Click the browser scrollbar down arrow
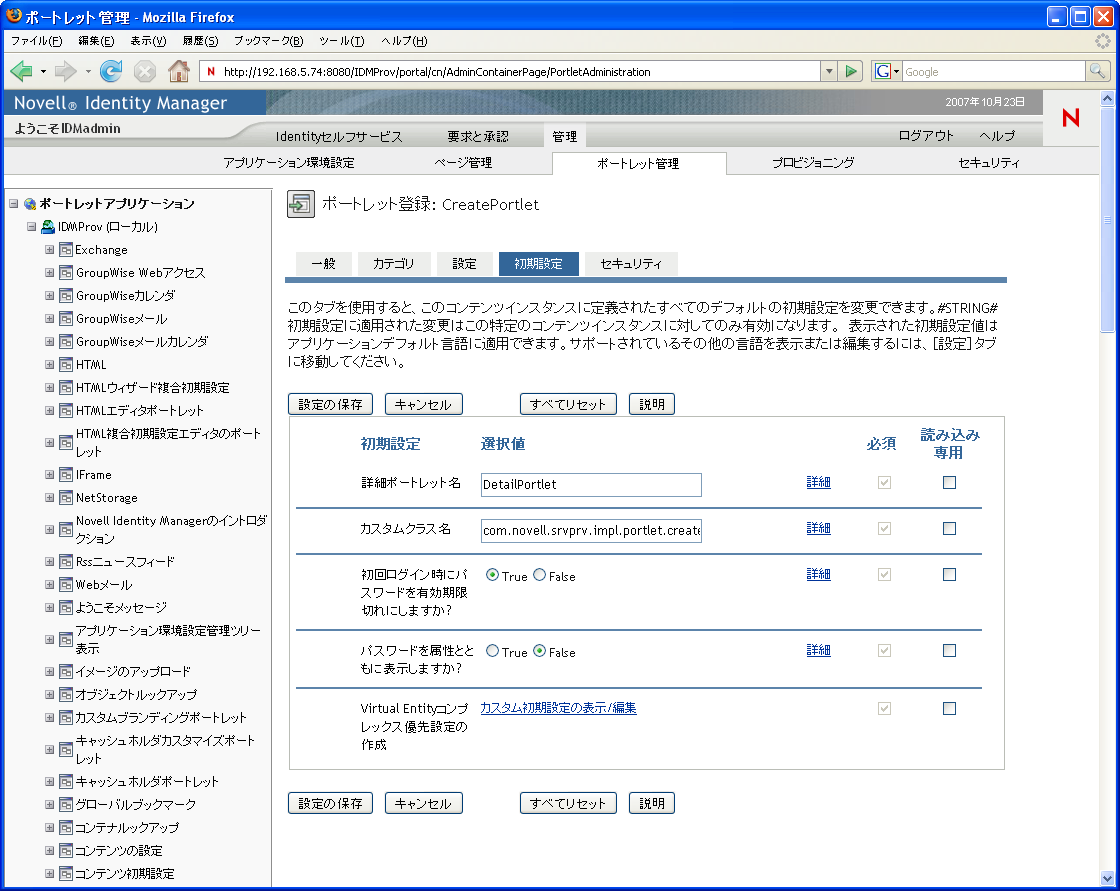This screenshot has height=891, width=1120. coord(1107,878)
